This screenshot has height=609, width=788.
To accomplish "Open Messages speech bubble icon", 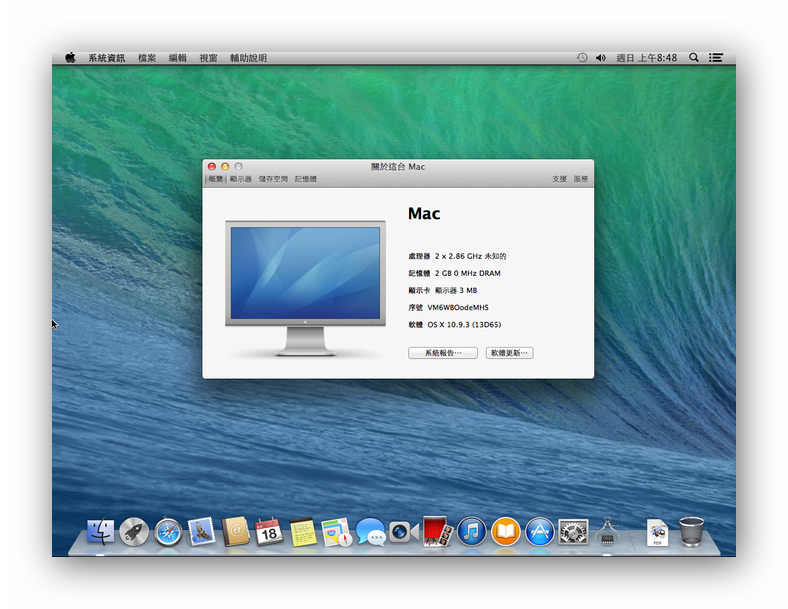I will 370,532.
